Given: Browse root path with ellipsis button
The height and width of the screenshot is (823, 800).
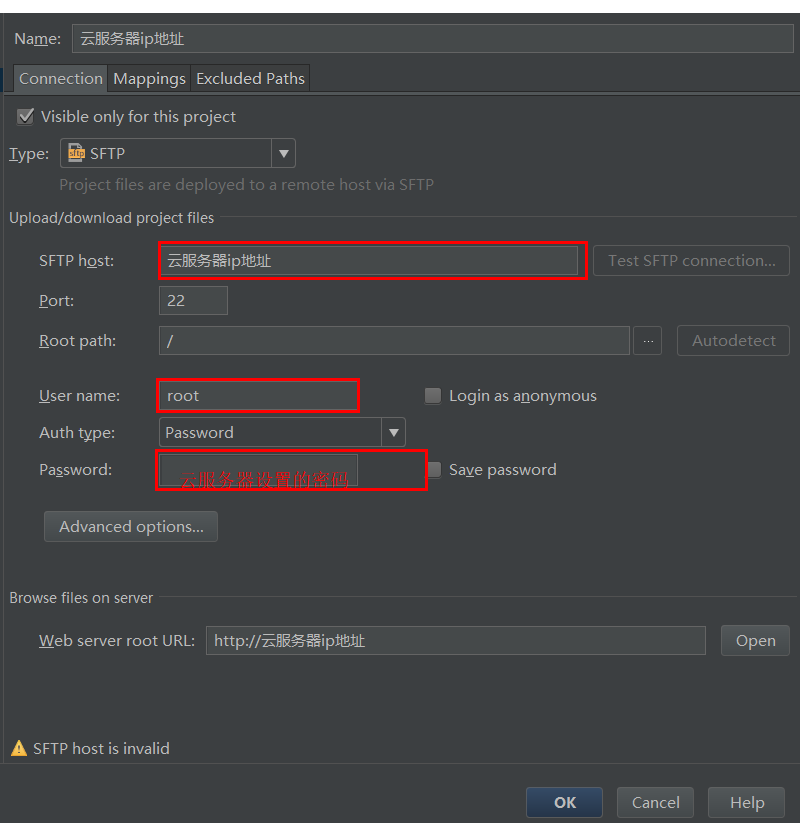Looking at the screenshot, I should (648, 341).
